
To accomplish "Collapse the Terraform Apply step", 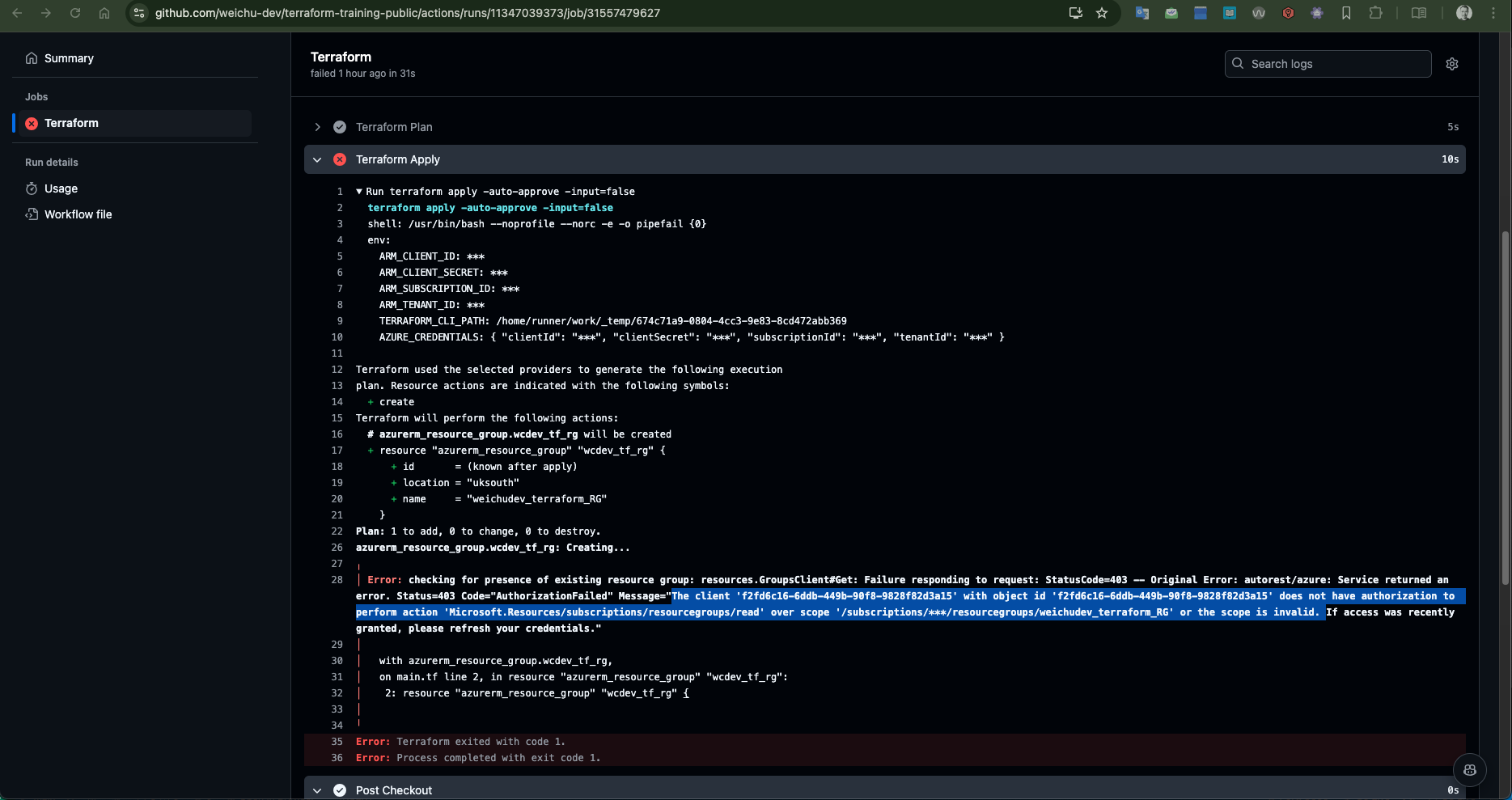I will 317,159.
